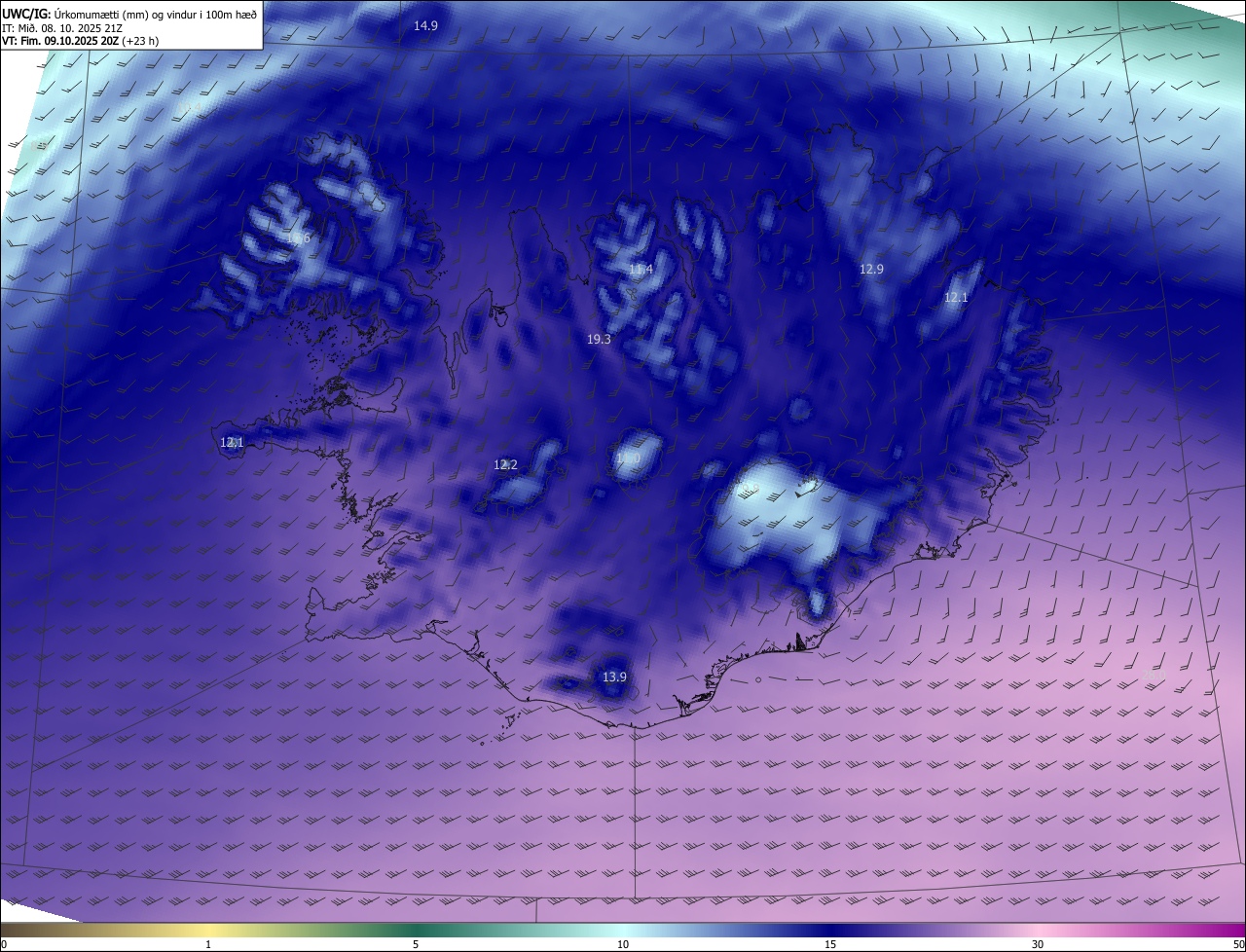Click the colour scale label 5

[416, 944]
